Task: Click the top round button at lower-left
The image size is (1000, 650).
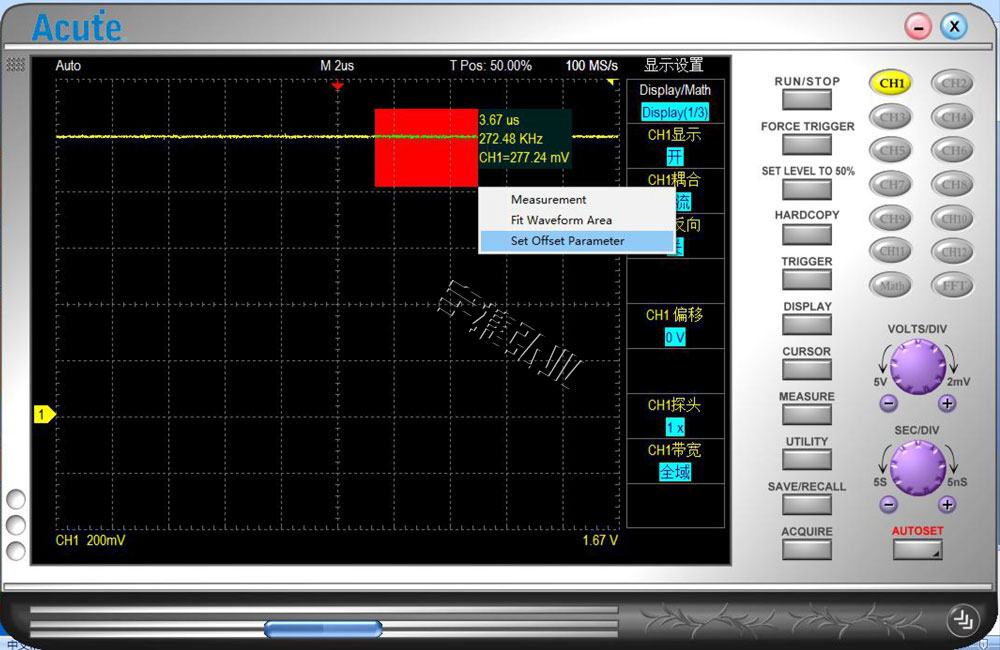Action: (15, 499)
